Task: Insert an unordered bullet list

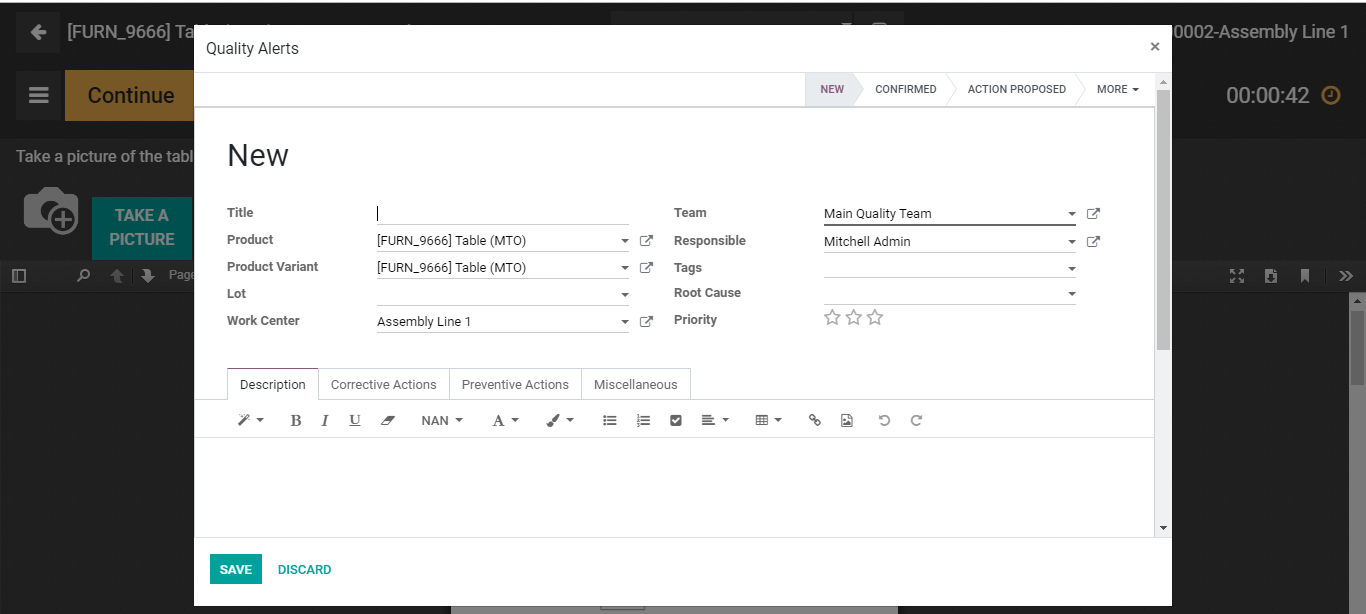Action: 610,421
